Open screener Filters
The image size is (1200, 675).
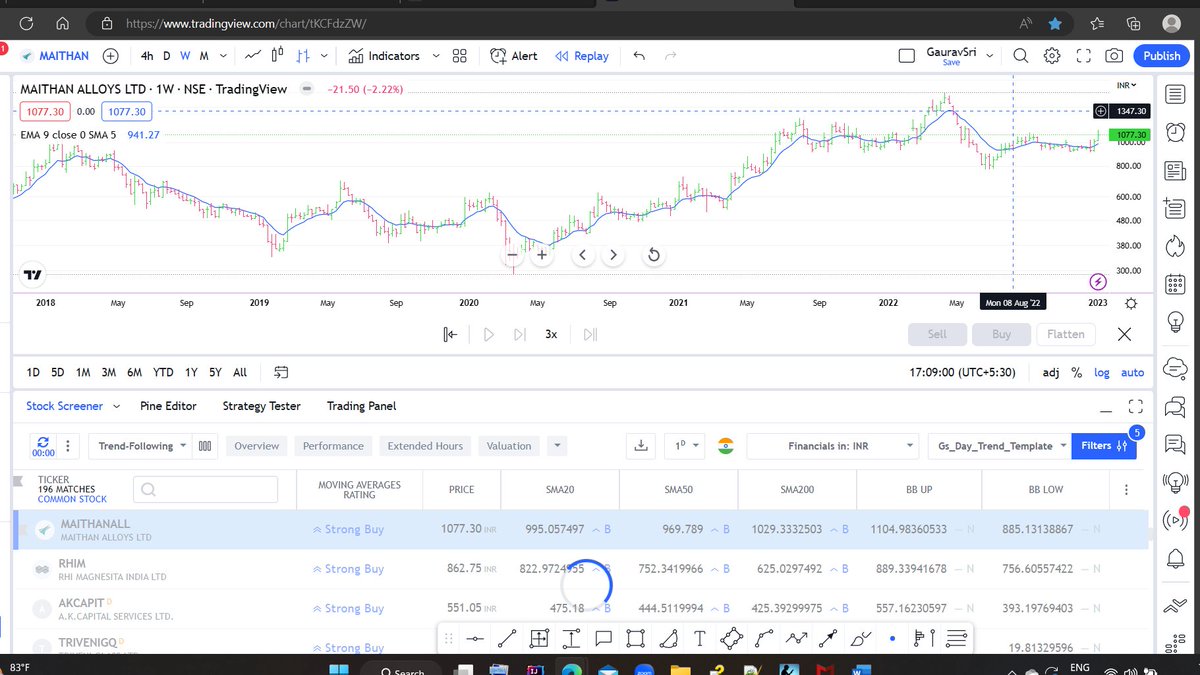coord(1104,446)
